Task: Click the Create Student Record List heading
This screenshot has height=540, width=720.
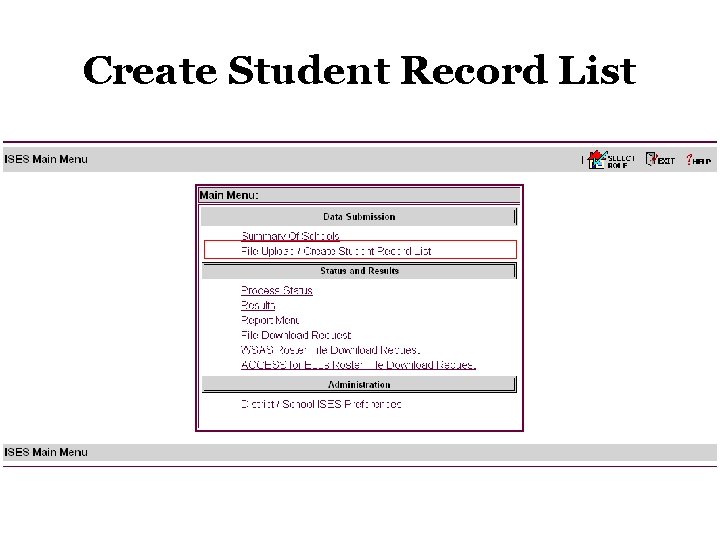Action: point(360,70)
